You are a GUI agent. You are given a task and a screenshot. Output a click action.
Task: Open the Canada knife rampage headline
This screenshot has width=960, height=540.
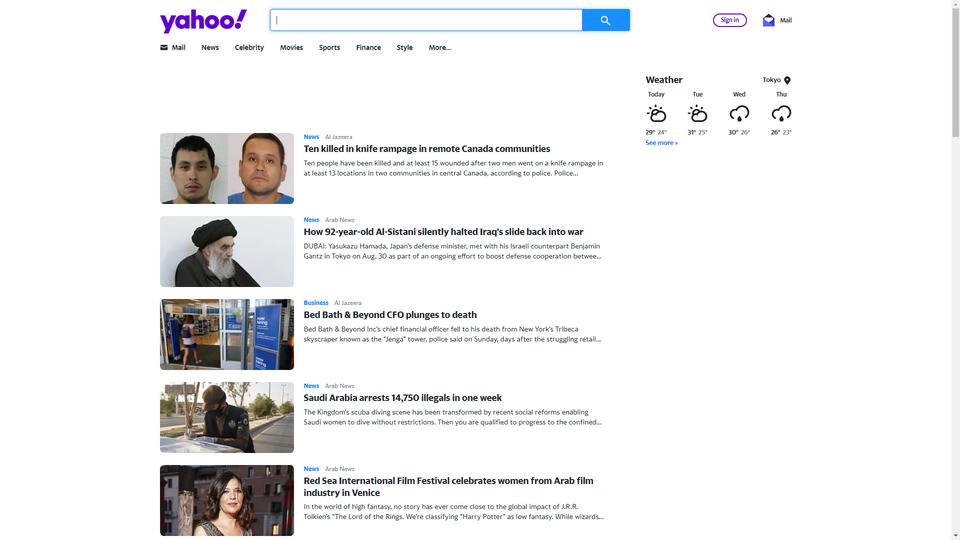click(427, 149)
